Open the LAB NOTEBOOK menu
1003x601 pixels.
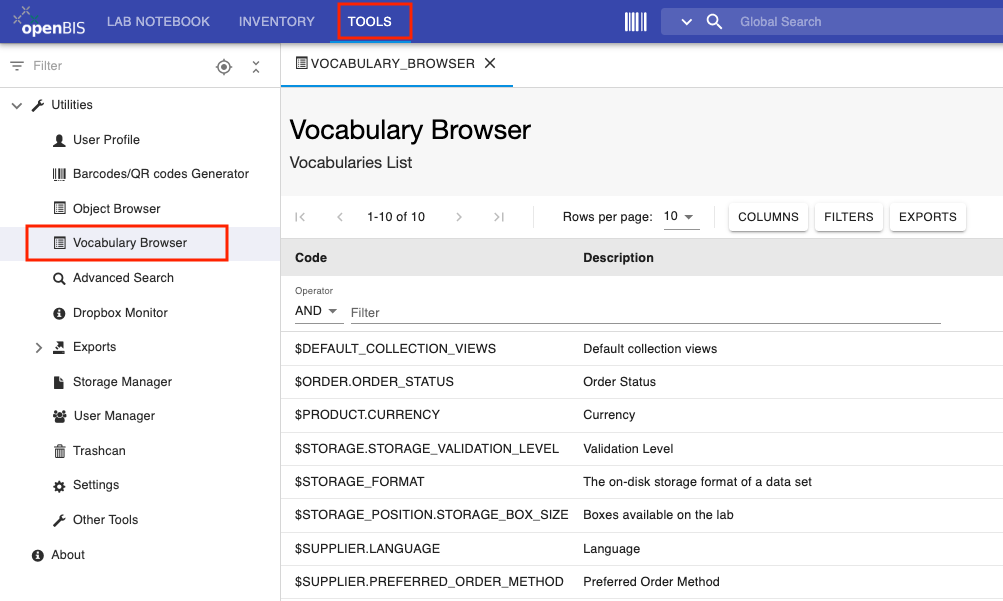[x=158, y=22]
